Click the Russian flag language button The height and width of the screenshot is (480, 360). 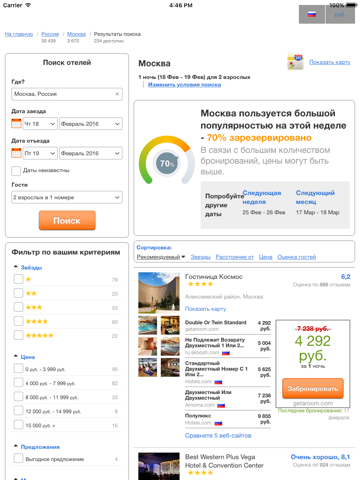[x=312, y=14]
